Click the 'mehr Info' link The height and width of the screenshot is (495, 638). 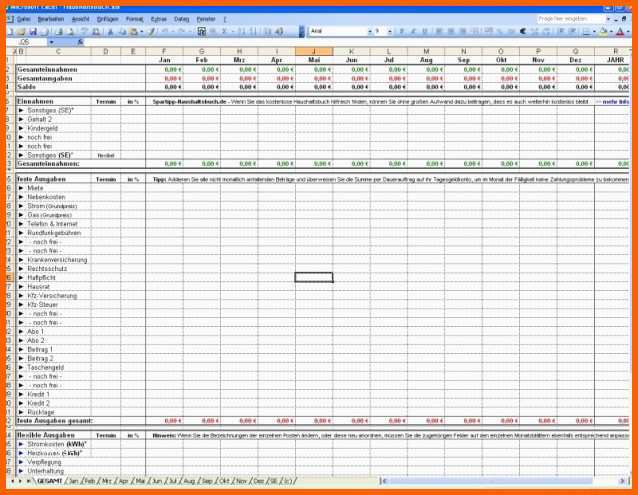click(x=615, y=102)
